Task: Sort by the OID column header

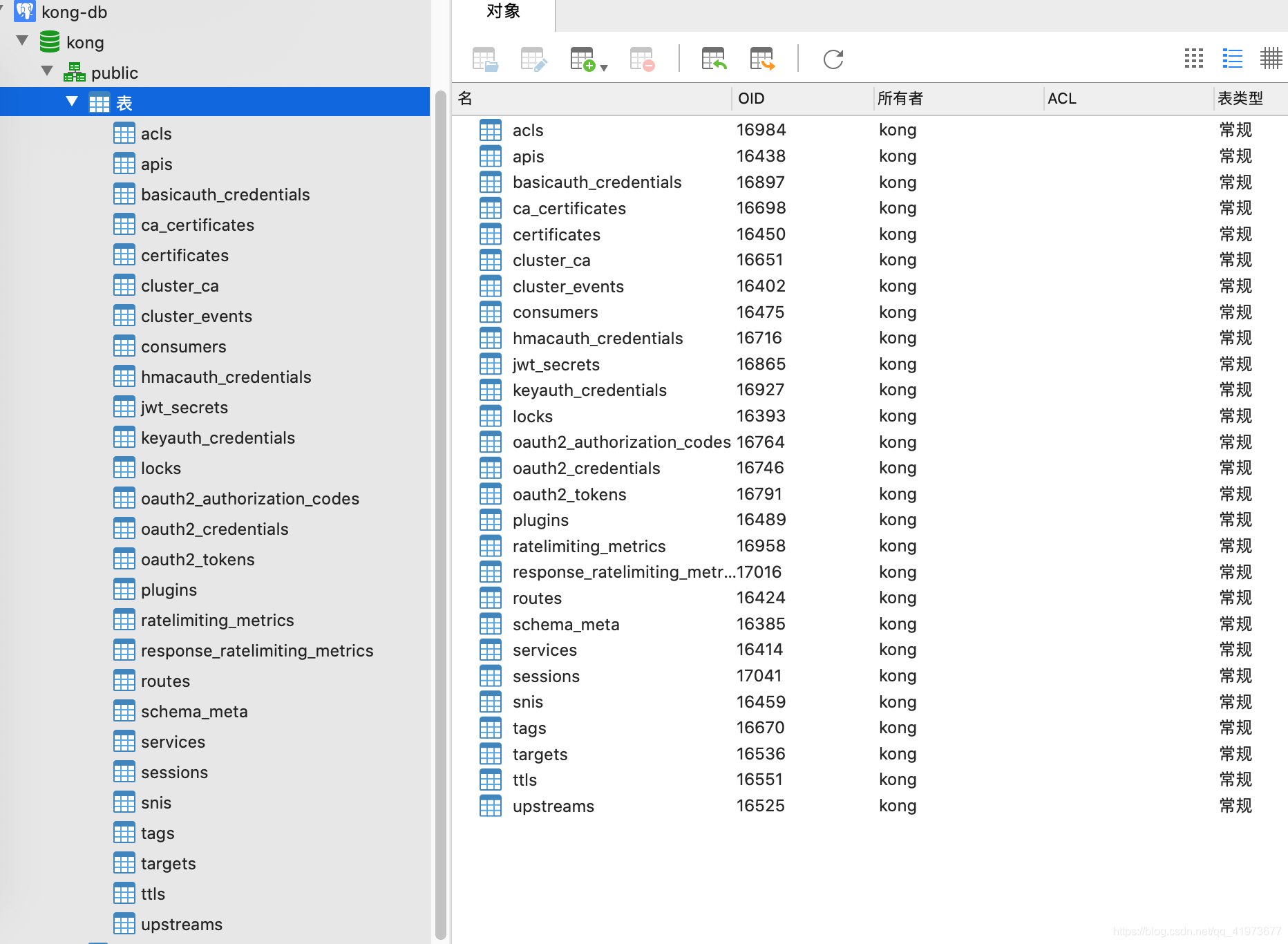Action: [x=802, y=99]
